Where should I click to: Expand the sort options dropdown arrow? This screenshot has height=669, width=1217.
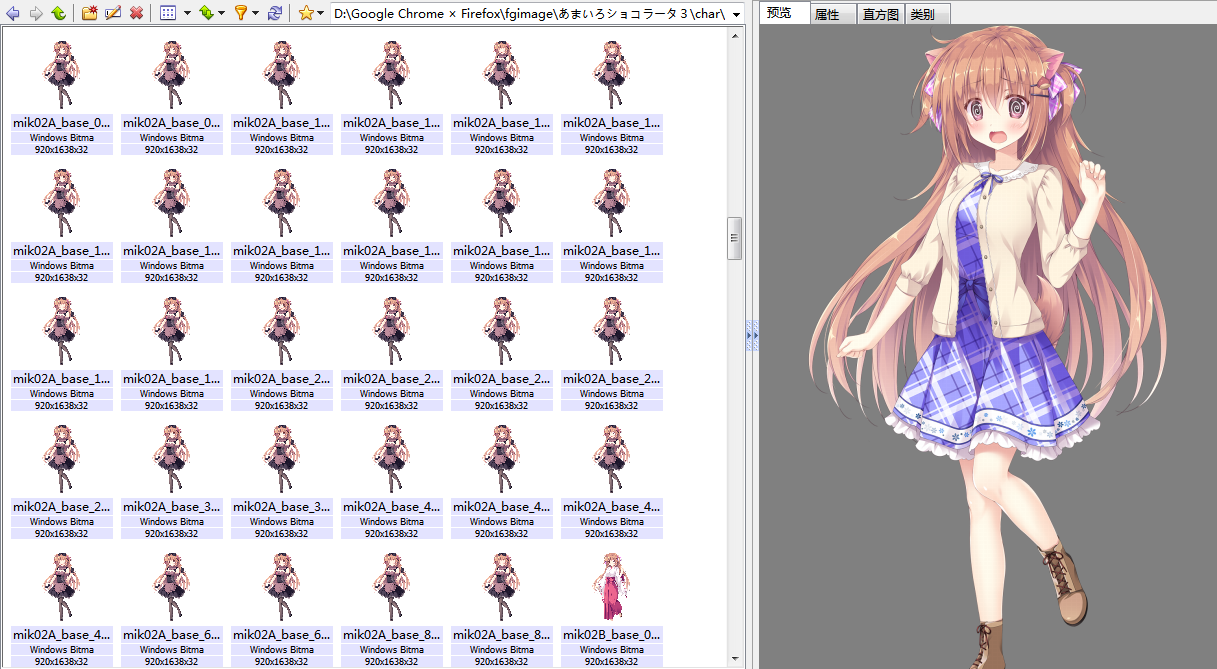221,14
